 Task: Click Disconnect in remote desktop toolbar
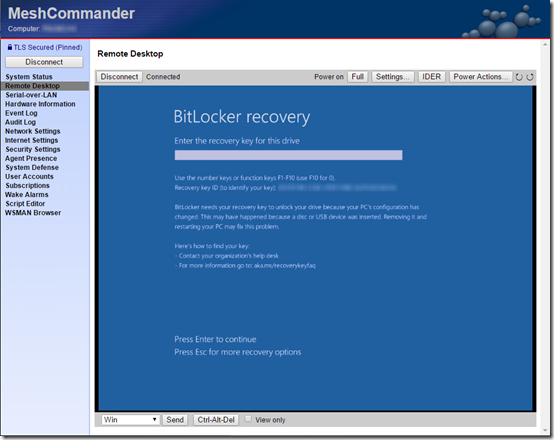pos(119,77)
